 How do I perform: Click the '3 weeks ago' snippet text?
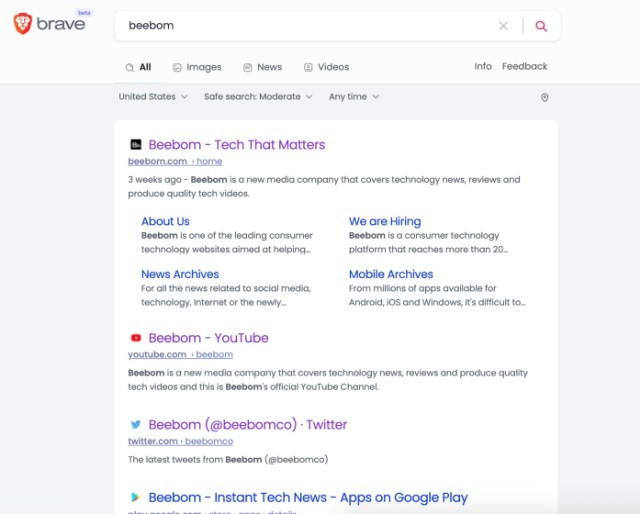[154, 180]
